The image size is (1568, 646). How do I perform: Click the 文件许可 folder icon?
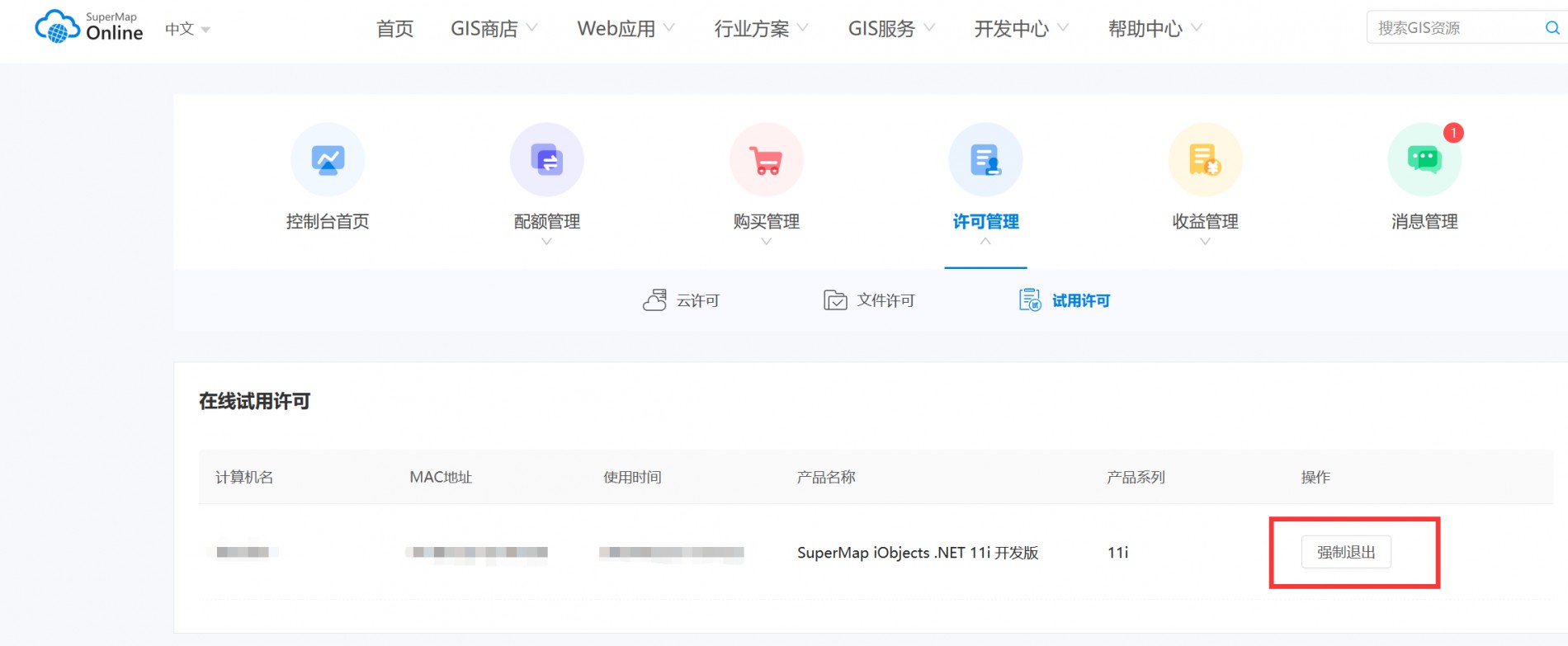pos(835,300)
